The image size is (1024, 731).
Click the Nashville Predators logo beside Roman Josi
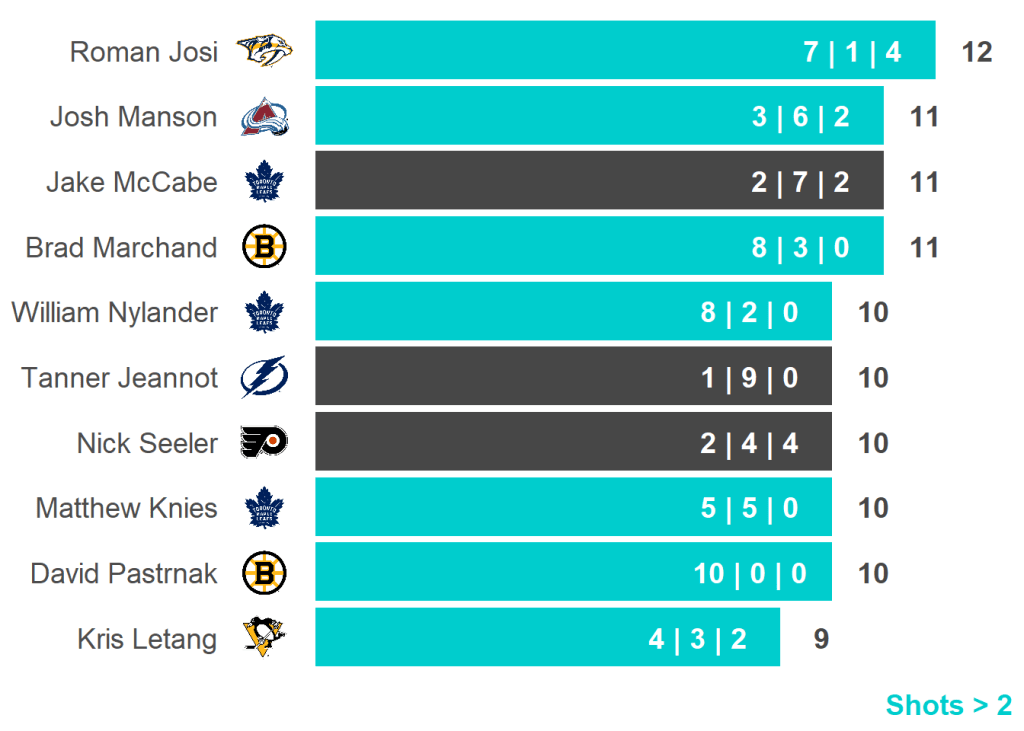(x=265, y=51)
